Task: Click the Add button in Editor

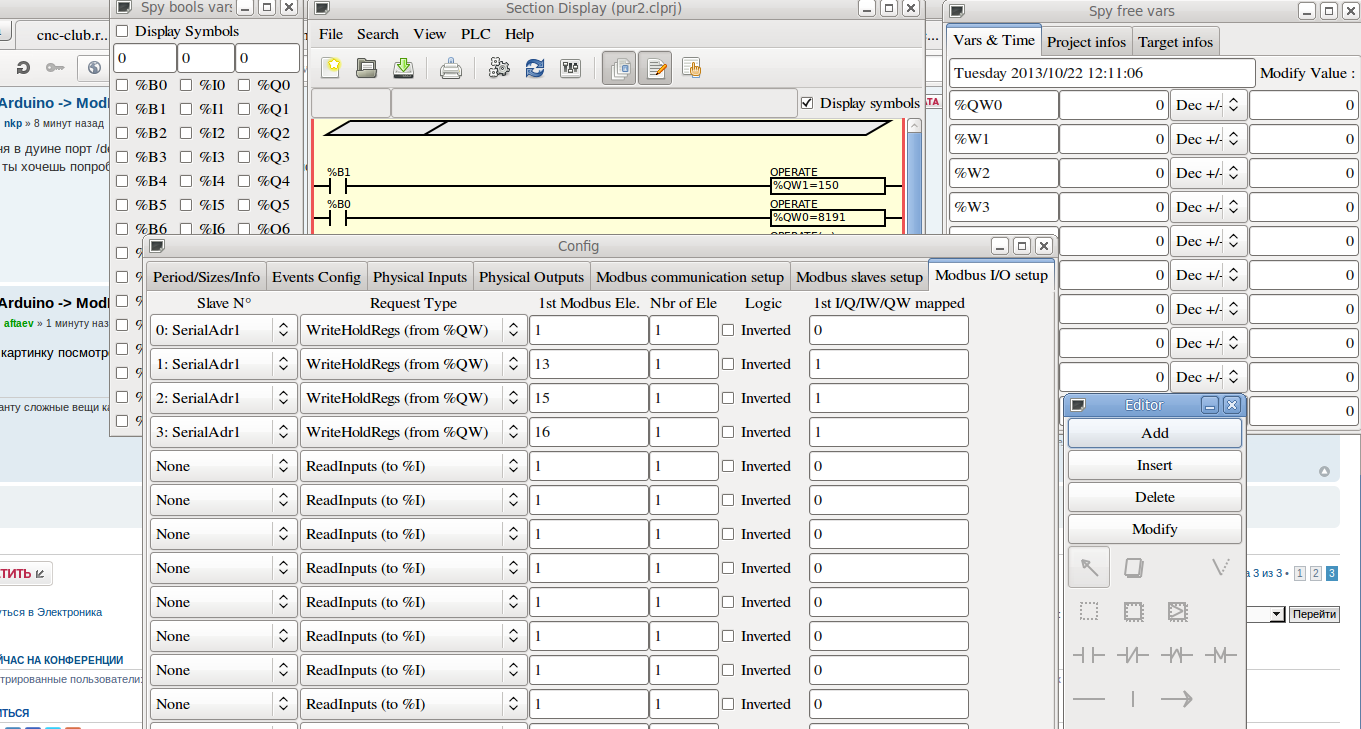Action: click(1155, 433)
